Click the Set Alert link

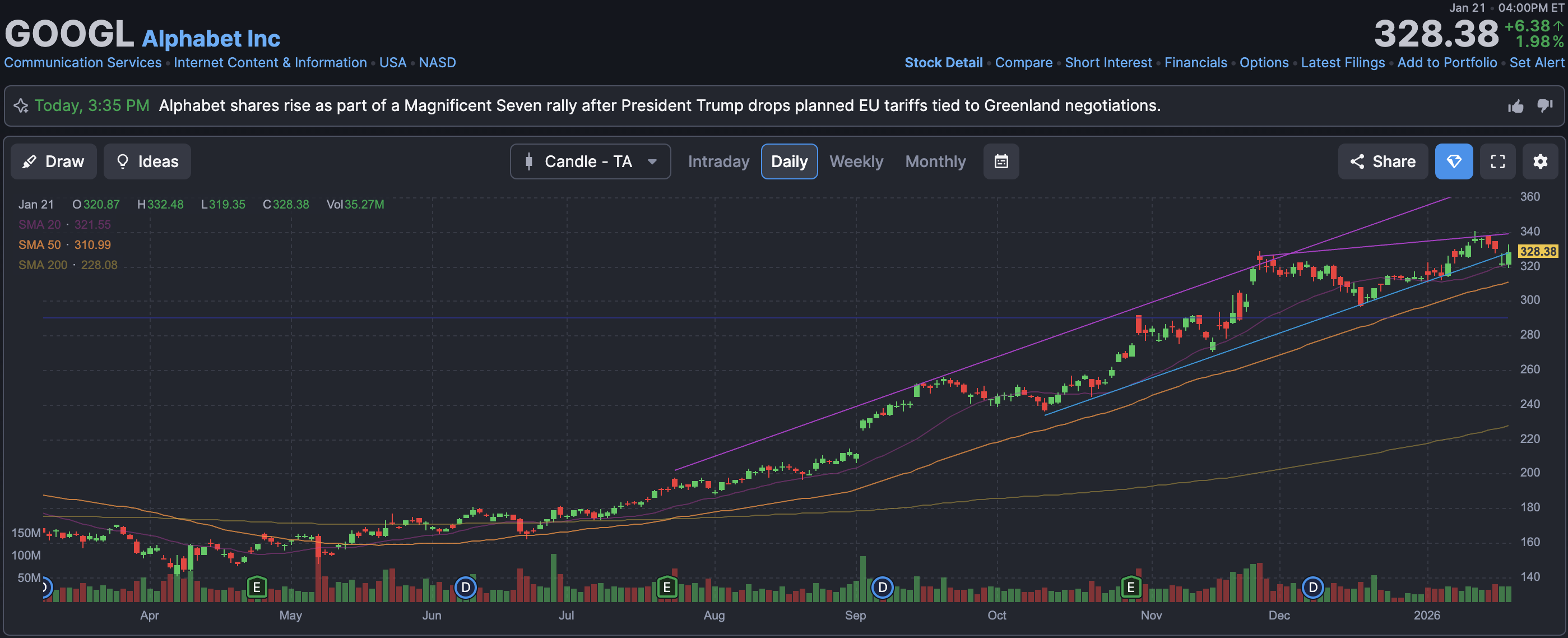tap(1537, 63)
